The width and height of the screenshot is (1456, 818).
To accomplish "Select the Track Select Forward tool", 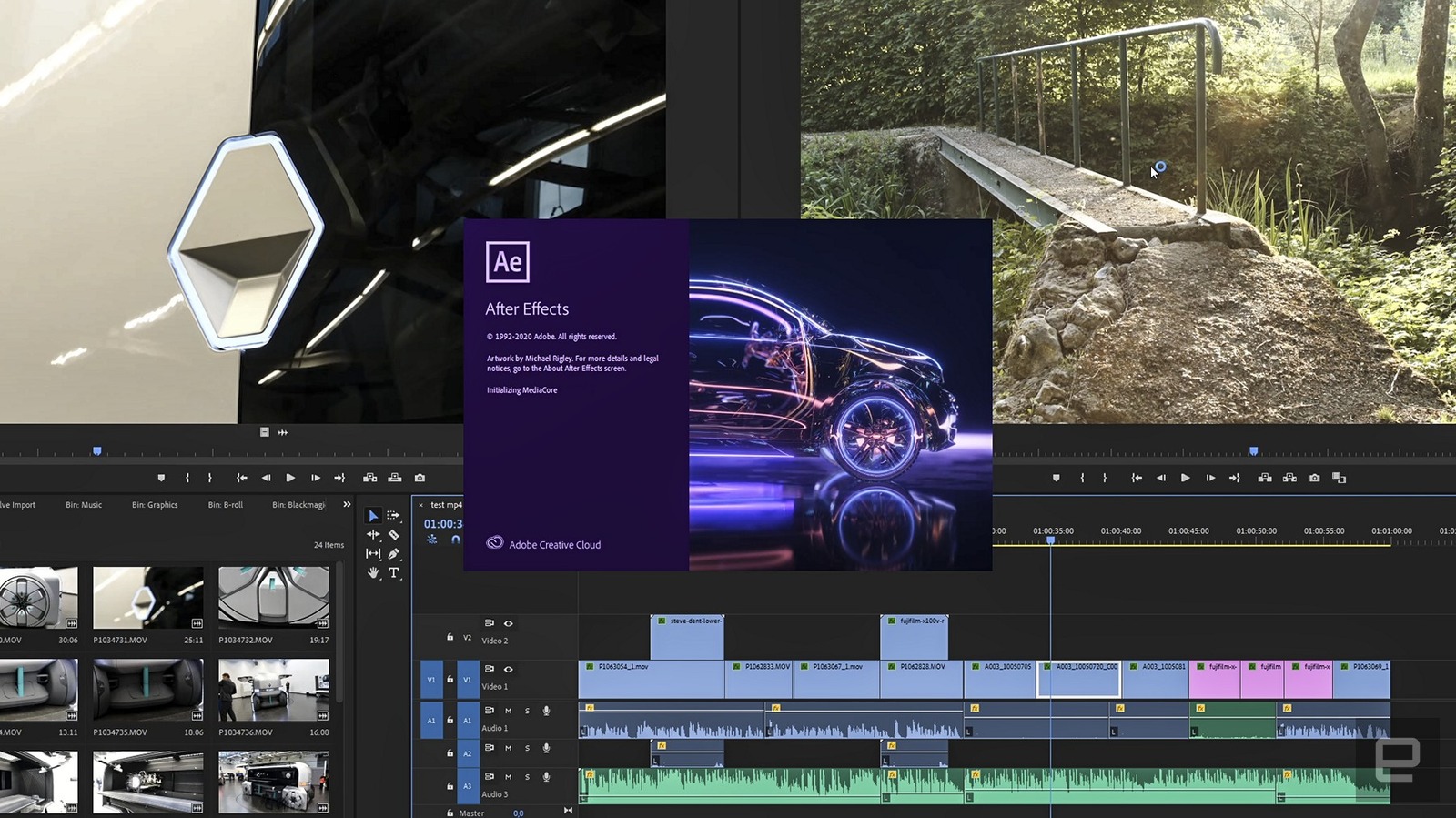I will pos(394,516).
